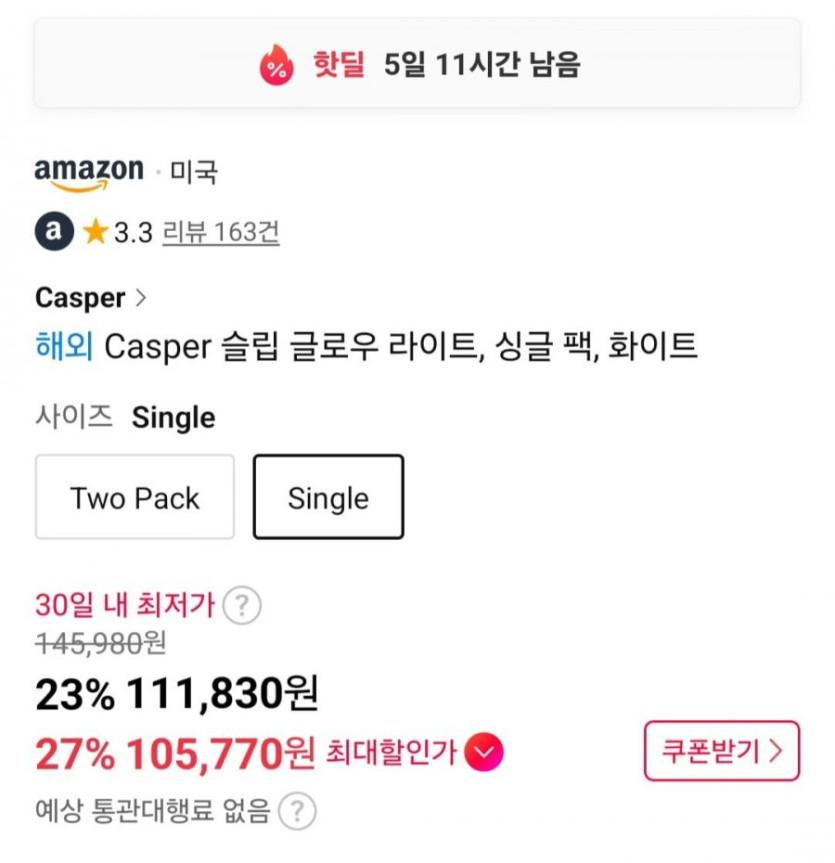Viewport: 835px width, 863px height.
Task: Open help icon beside 30일 내 최저가
Action: tap(242, 605)
